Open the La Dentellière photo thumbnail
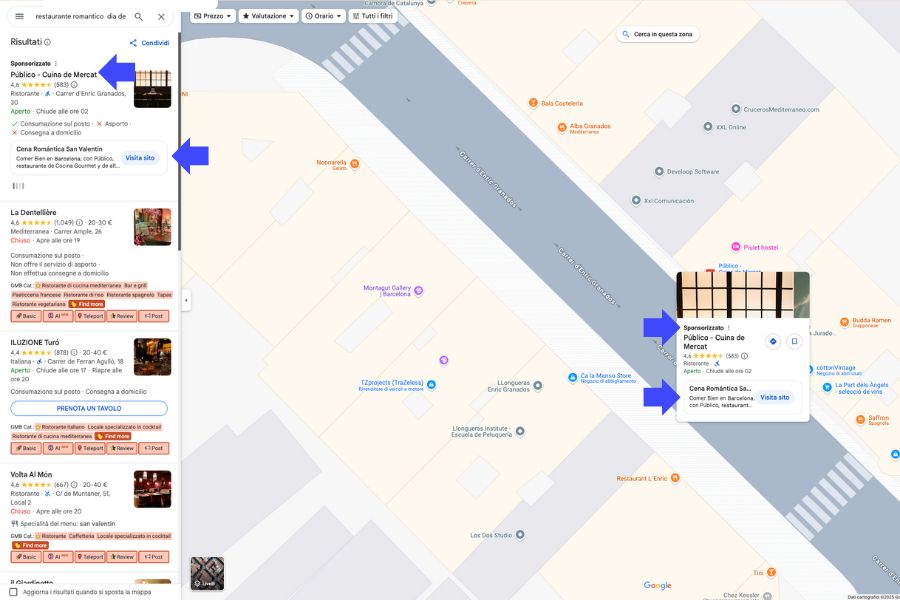The height and width of the screenshot is (600, 900). (x=153, y=227)
